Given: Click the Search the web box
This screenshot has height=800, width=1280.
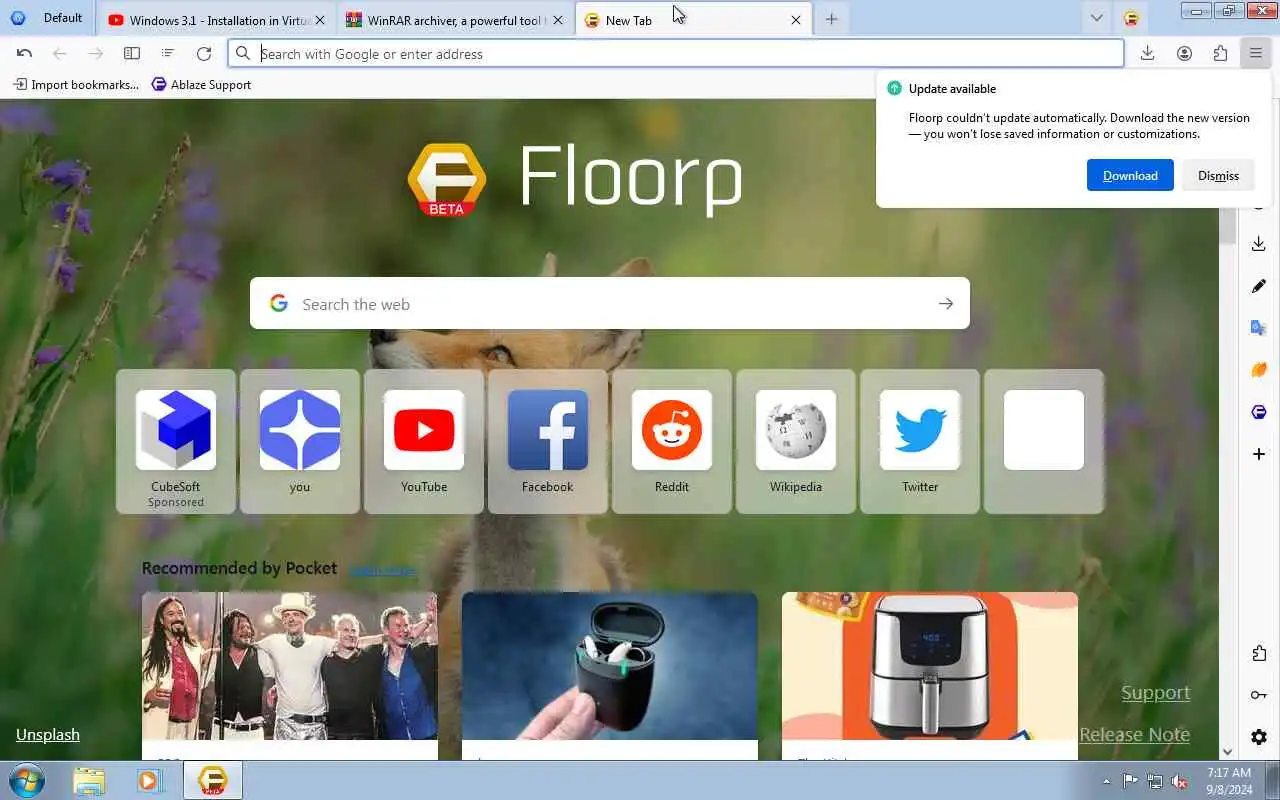Looking at the screenshot, I should [610, 303].
